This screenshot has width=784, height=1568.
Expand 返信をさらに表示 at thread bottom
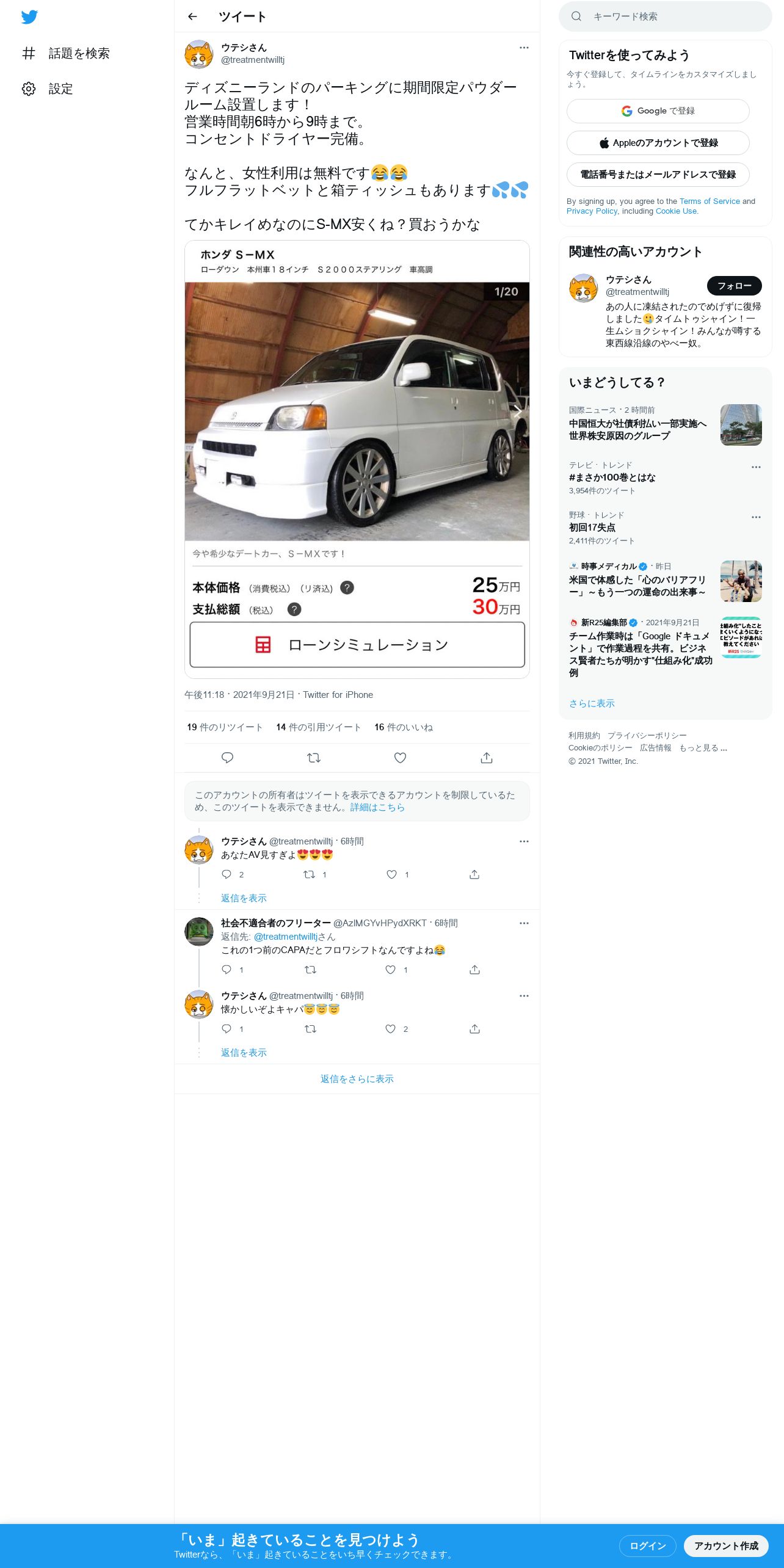(x=357, y=1079)
